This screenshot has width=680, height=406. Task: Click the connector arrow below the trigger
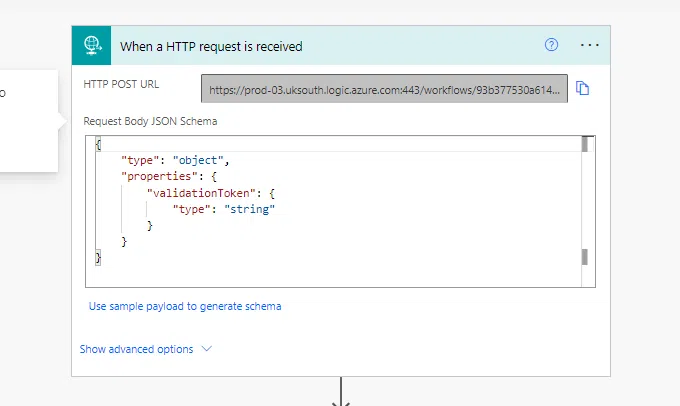coord(341,391)
